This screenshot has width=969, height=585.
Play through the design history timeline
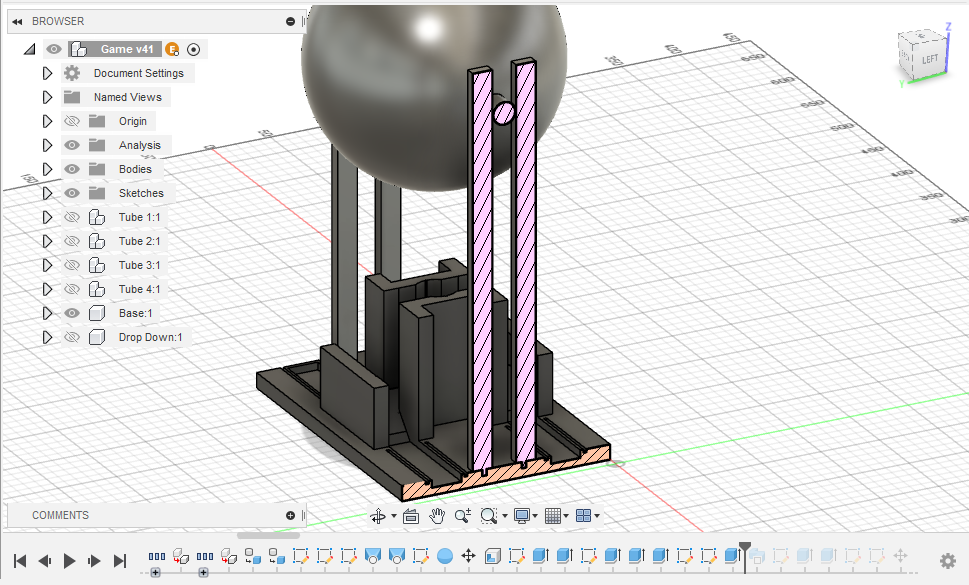(x=68, y=561)
